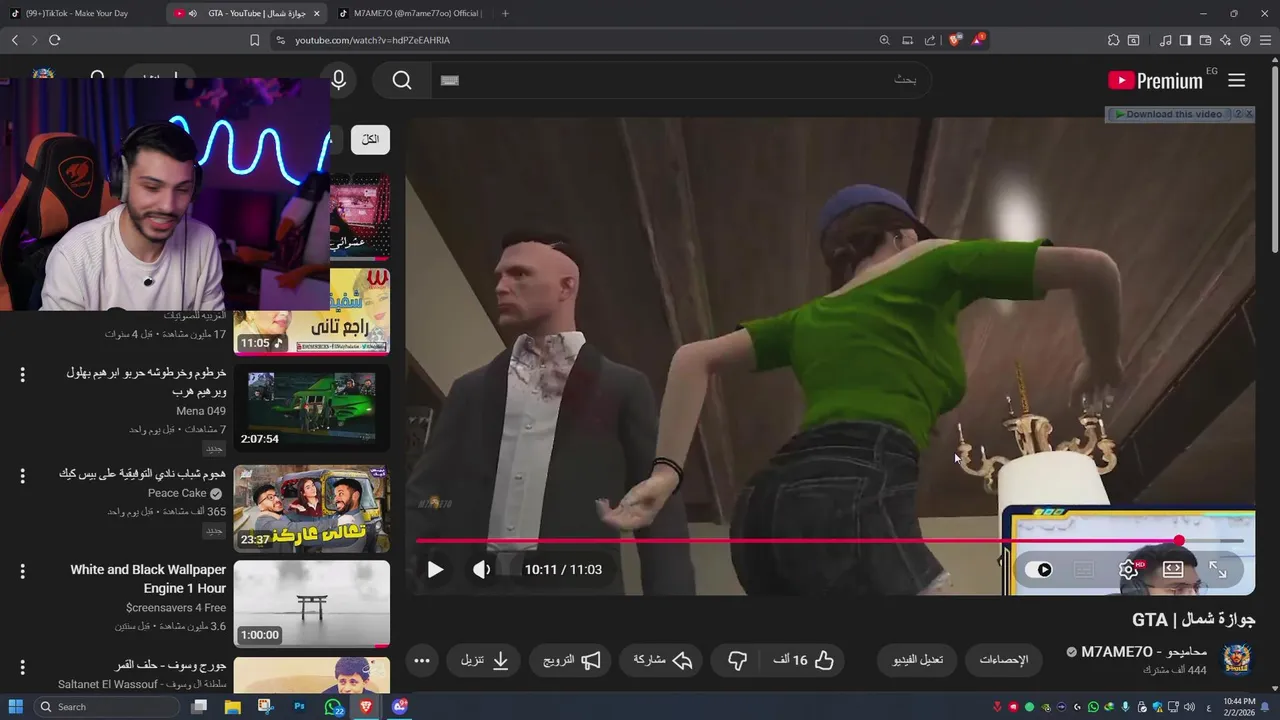Open options menu for Wallpaper Engine video
The height and width of the screenshot is (720, 1280).
tap(22, 571)
